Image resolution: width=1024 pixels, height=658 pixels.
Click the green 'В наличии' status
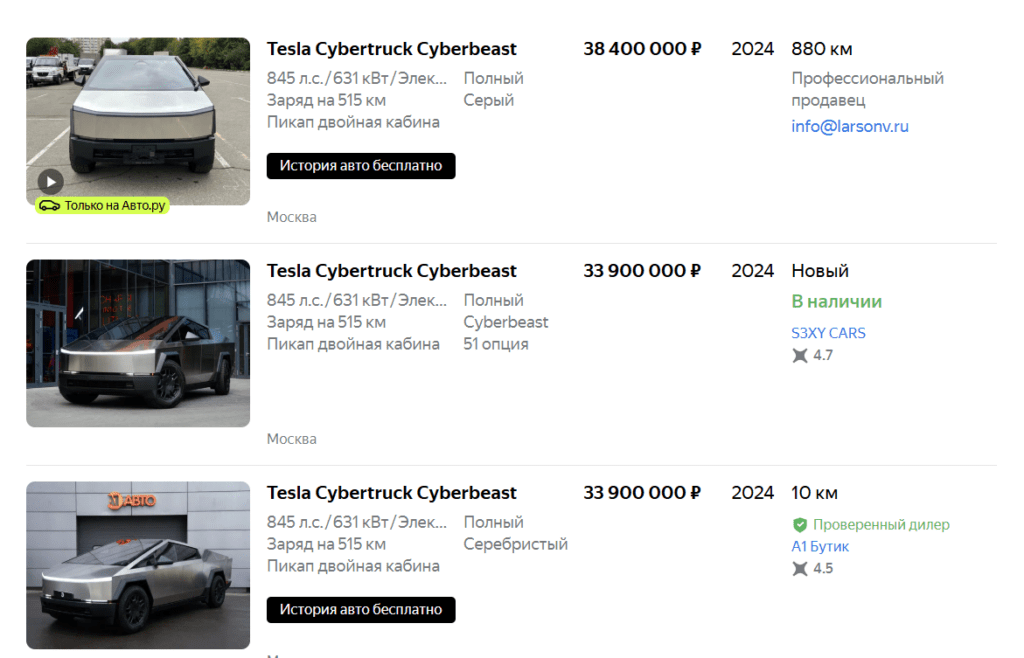837,302
